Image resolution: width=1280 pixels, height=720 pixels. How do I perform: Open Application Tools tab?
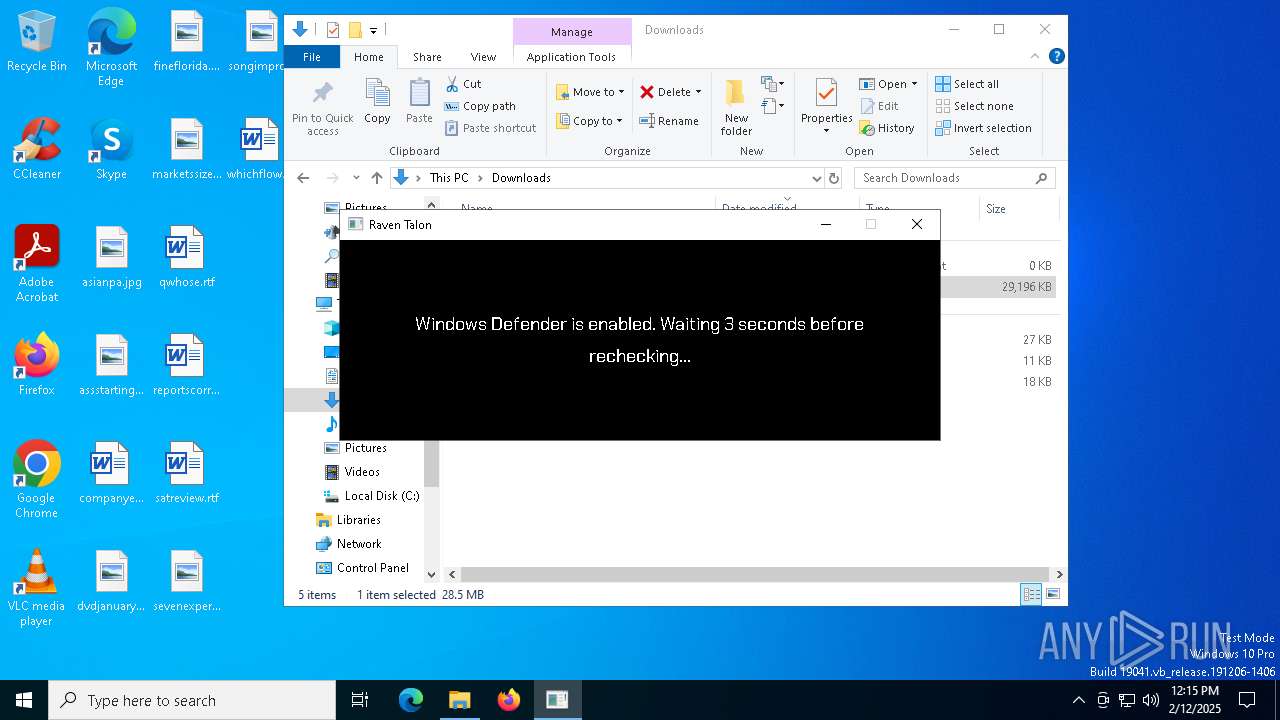coord(571,57)
